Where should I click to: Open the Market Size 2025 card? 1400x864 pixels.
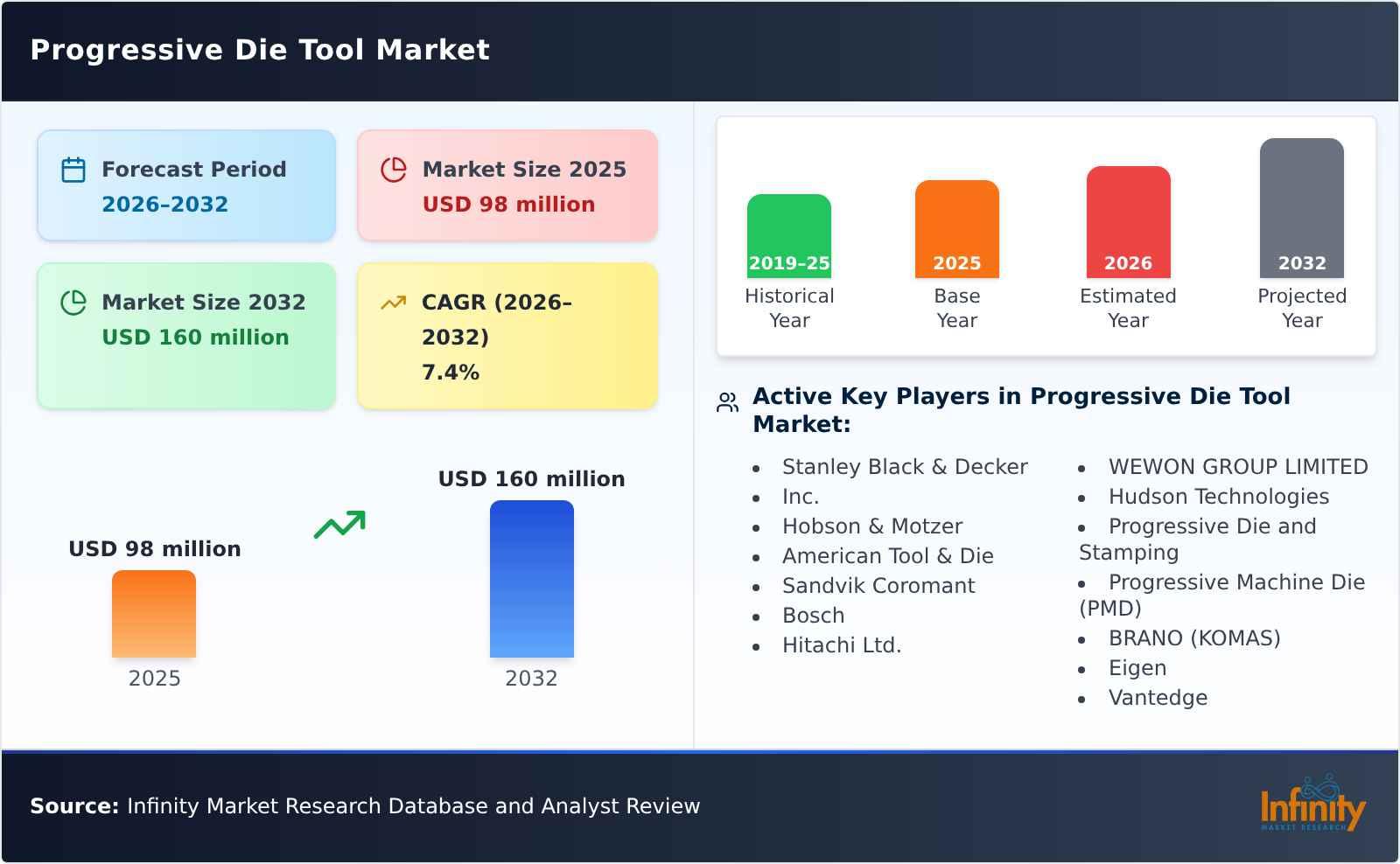[506, 185]
